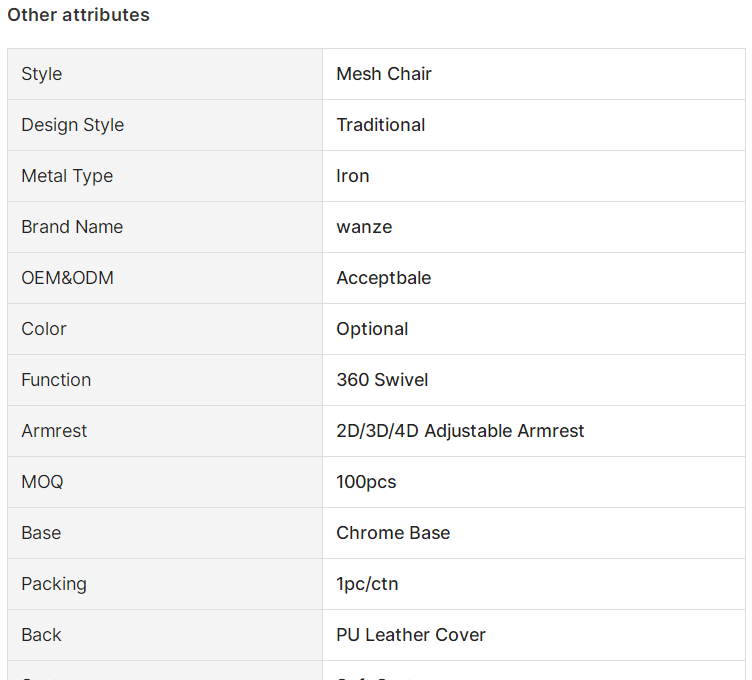Click the 1pc/ctn packing value
The image size is (752, 680).
367,584
